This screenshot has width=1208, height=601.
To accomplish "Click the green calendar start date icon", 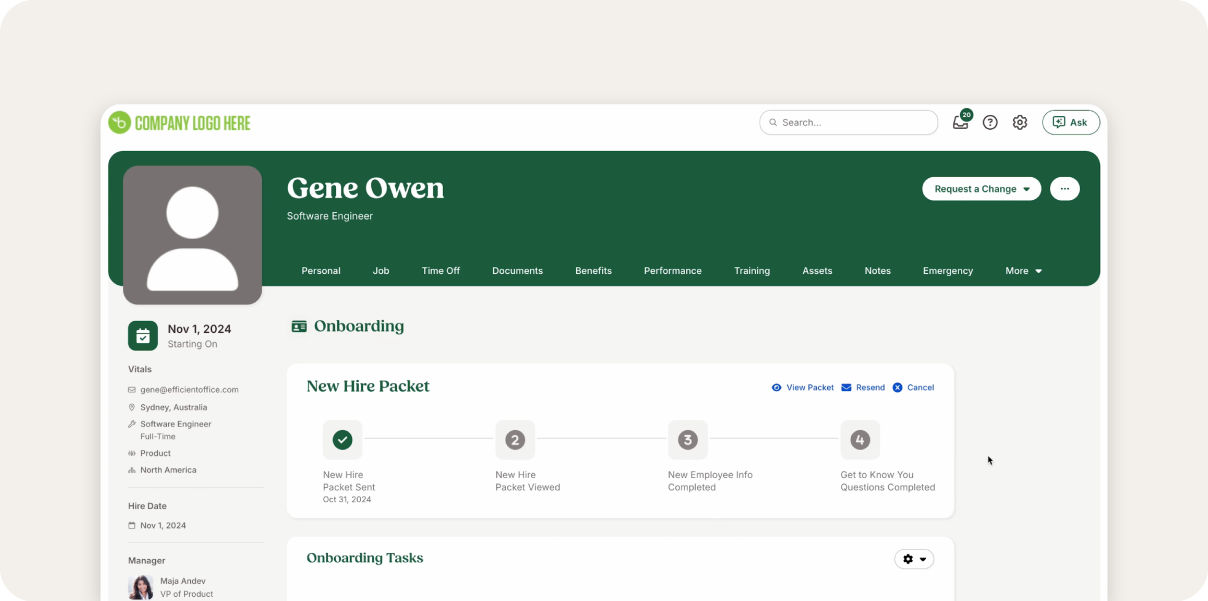I will point(143,336).
